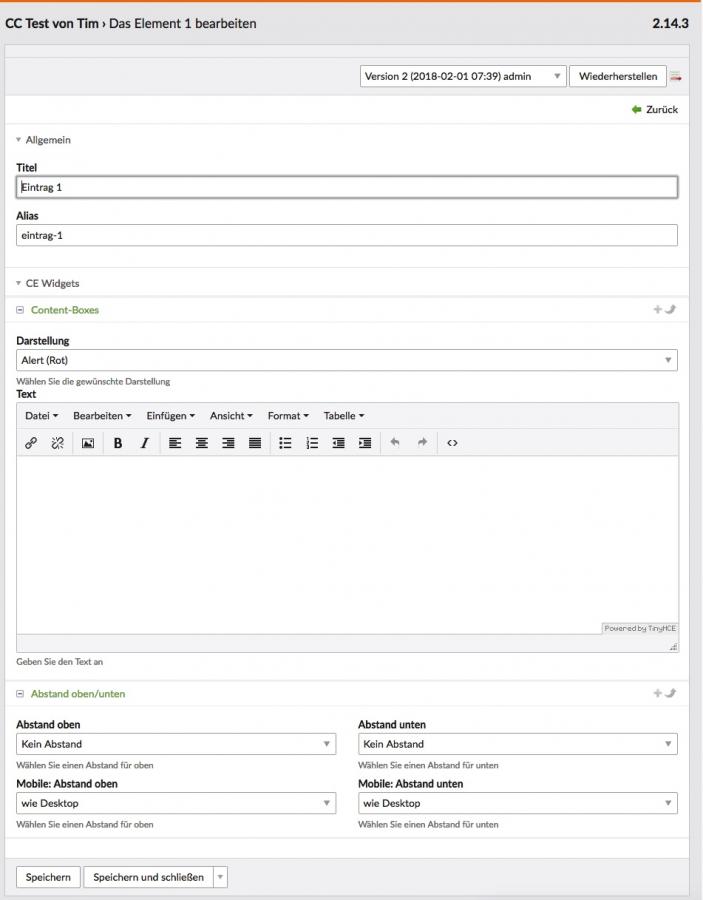The image size is (703, 900).
Task: Click the Wiederherstellen button
Action: point(618,76)
